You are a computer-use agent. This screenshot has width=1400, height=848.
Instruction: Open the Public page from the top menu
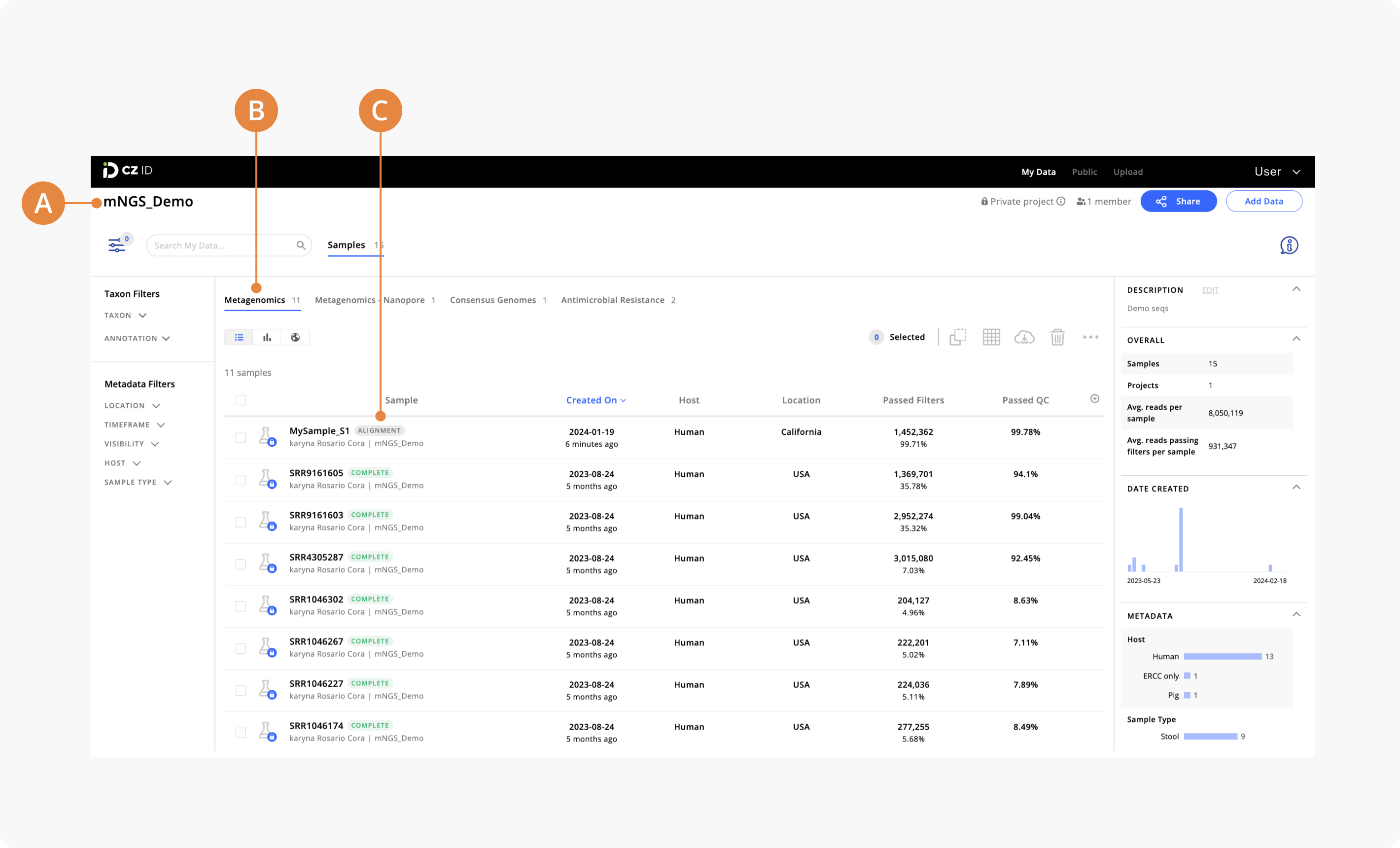pos(1084,172)
